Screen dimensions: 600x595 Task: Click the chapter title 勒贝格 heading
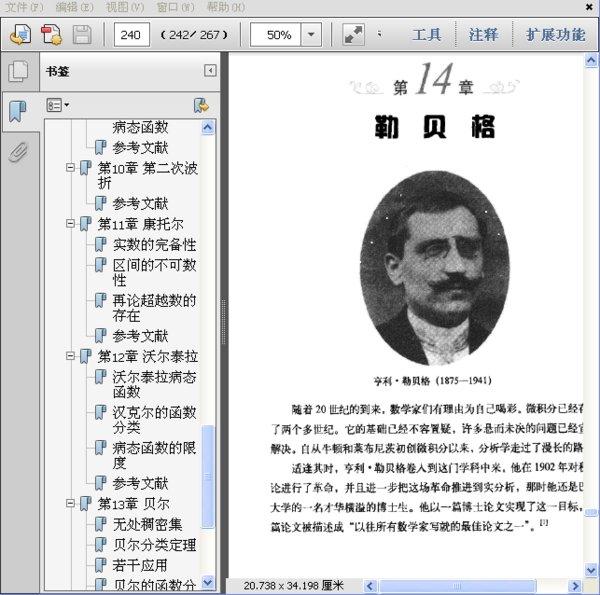point(434,127)
